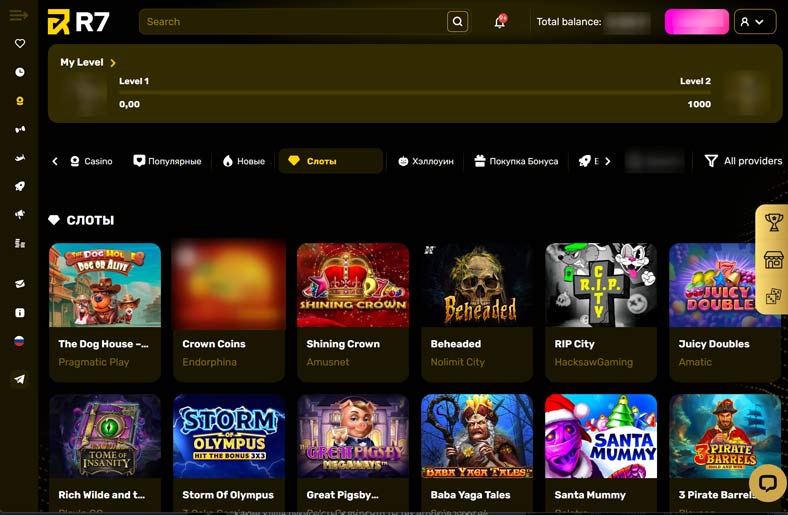Select the Популярные category tab
The image size is (788, 515).
coord(167,161)
